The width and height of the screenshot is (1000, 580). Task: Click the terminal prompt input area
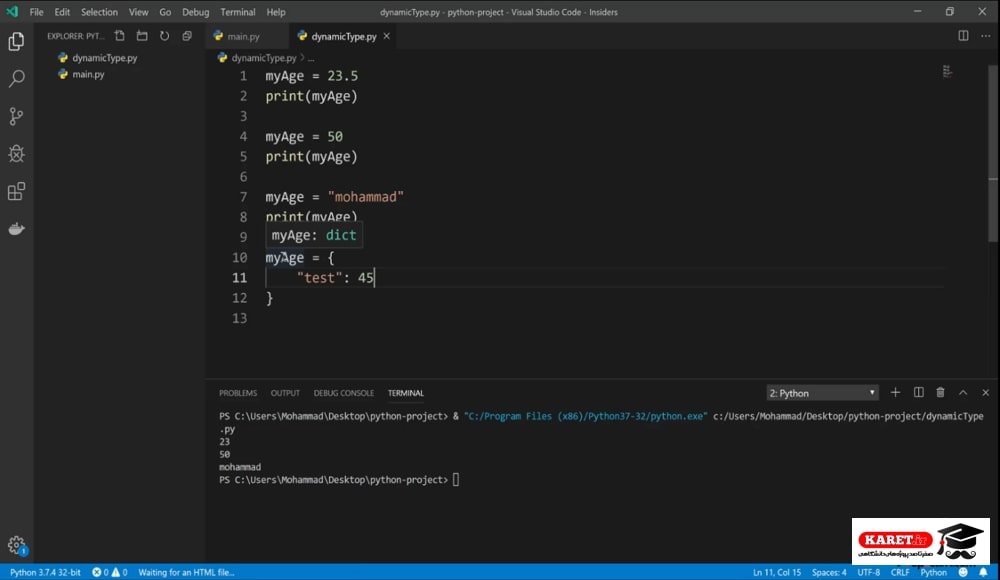tap(456, 480)
